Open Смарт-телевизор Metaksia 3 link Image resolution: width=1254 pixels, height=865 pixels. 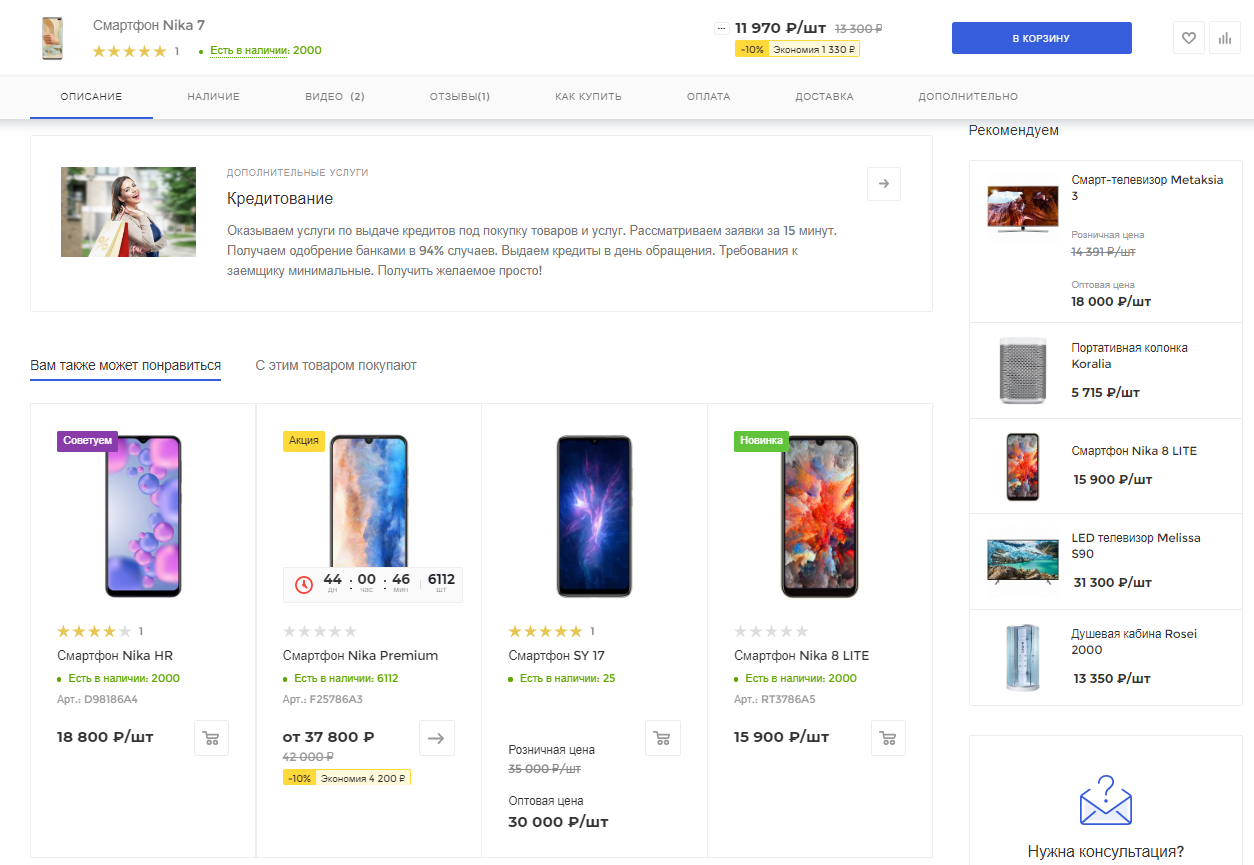tap(1147, 188)
